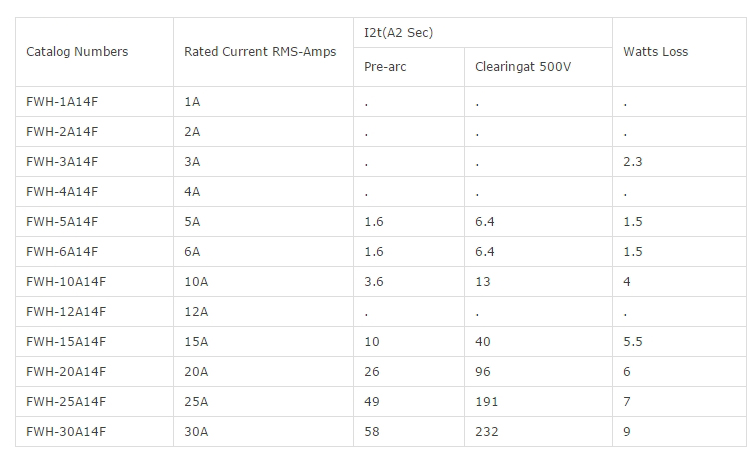The width and height of the screenshot is (750, 463).
Task: Select the FWH-3A14F catalog cell
Action: pyautogui.click(x=62, y=161)
